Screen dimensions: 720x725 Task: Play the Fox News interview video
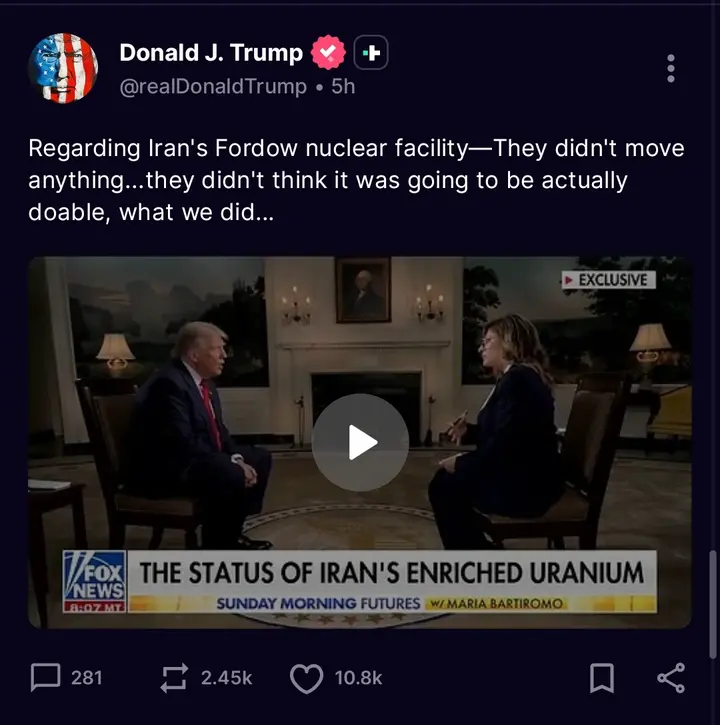click(360, 442)
